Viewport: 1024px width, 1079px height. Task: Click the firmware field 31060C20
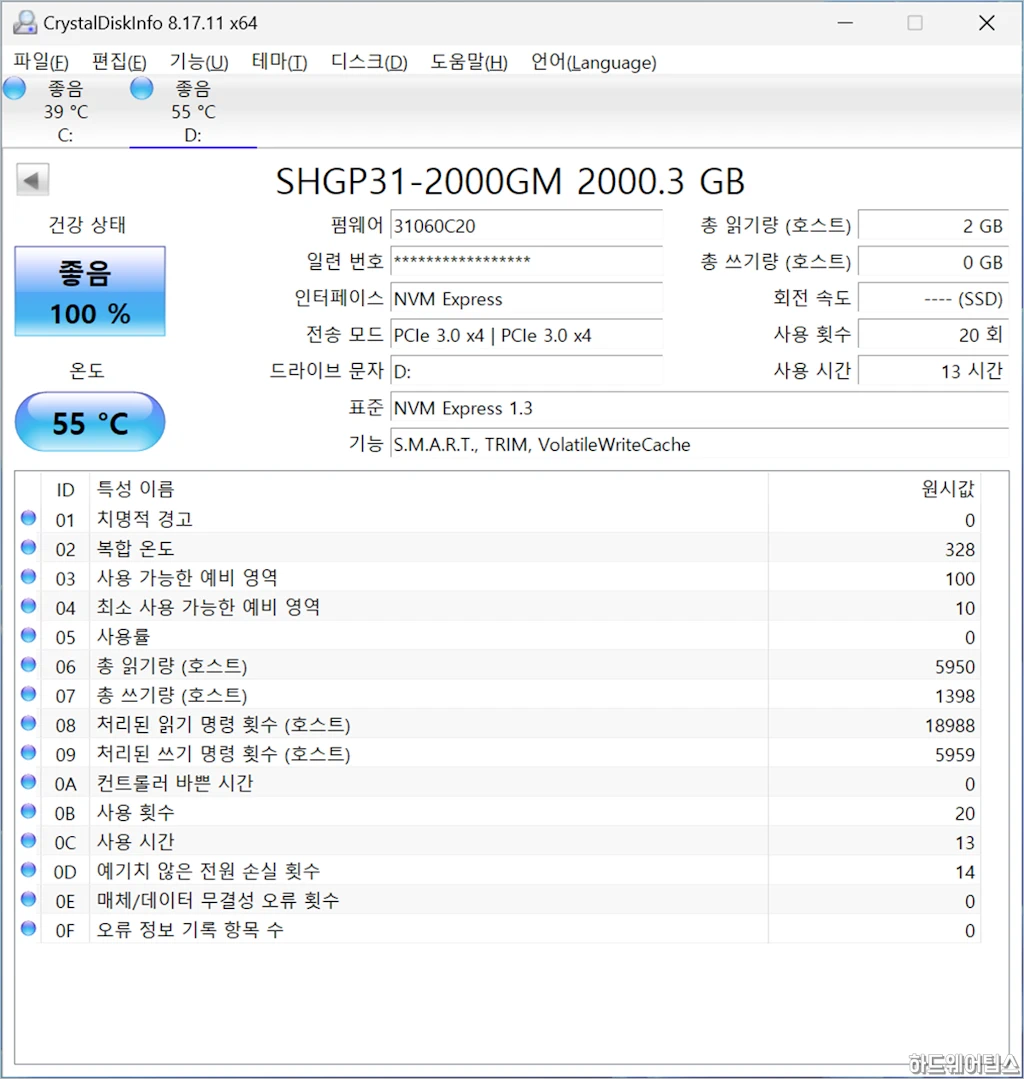point(526,226)
